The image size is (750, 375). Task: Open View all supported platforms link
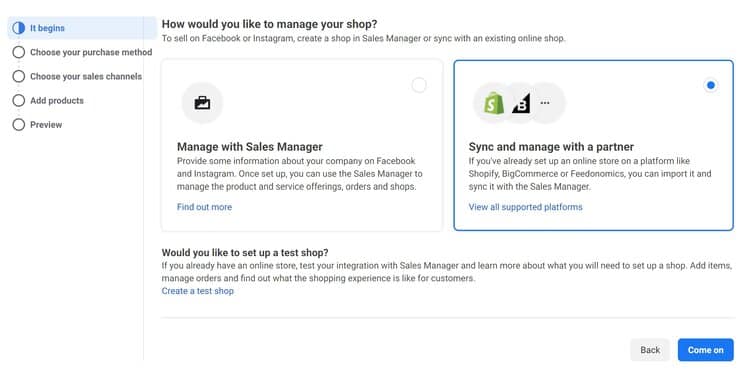526,207
